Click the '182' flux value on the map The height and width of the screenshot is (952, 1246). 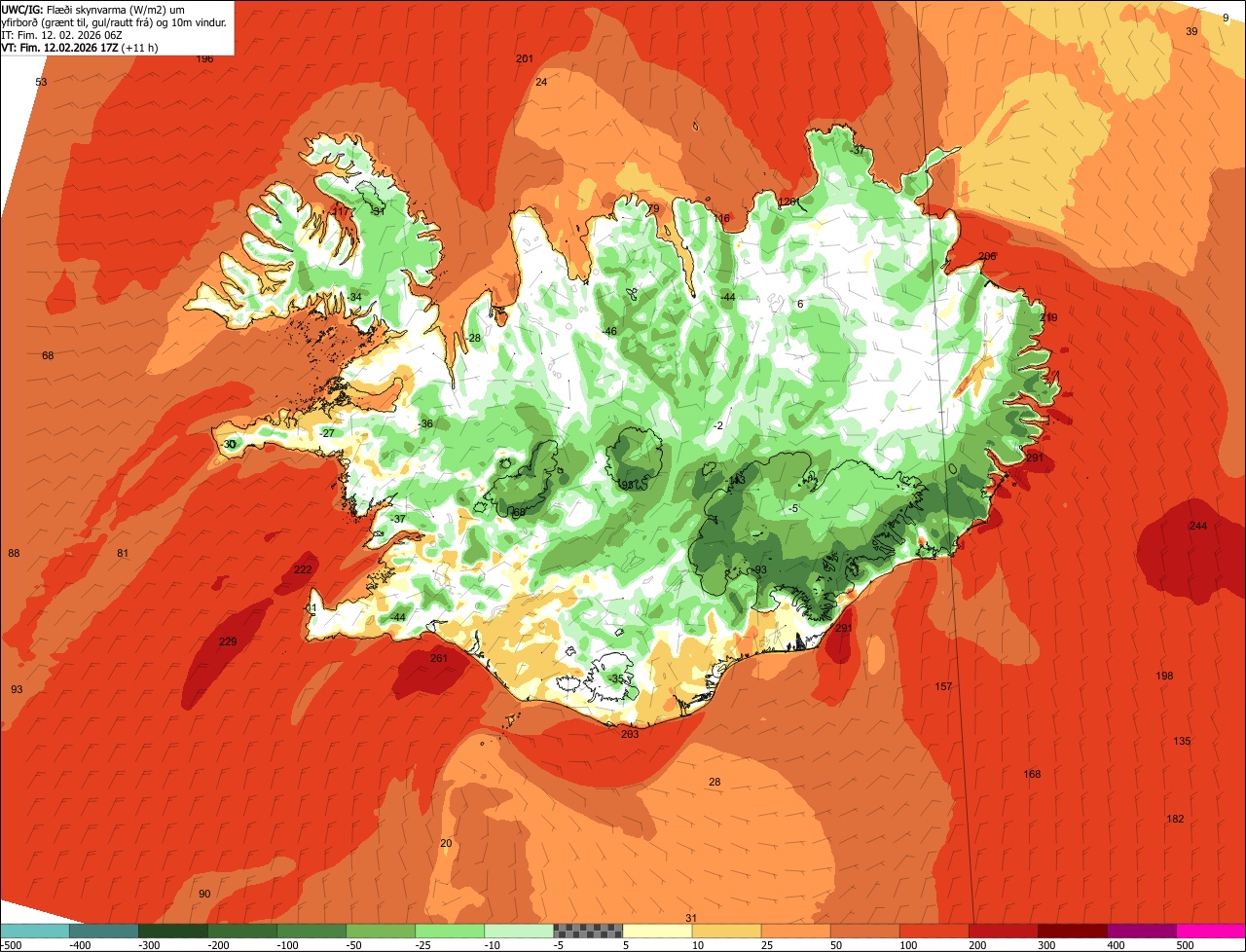(1175, 819)
